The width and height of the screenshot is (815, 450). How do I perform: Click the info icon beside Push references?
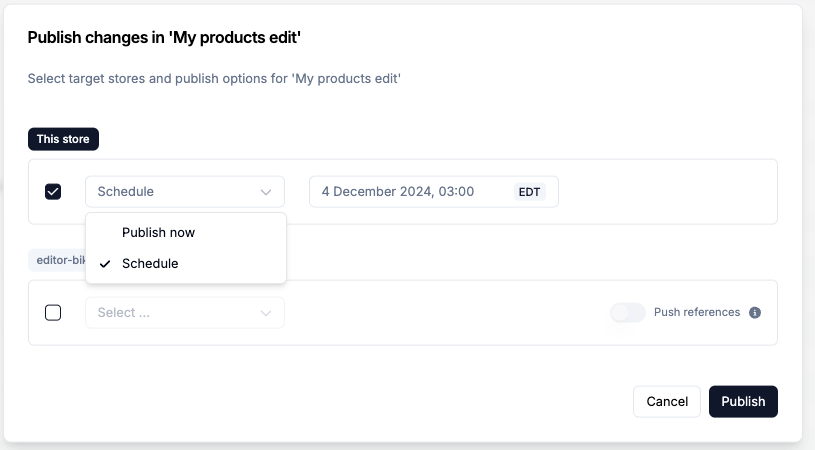pyautogui.click(x=755, y=313)
